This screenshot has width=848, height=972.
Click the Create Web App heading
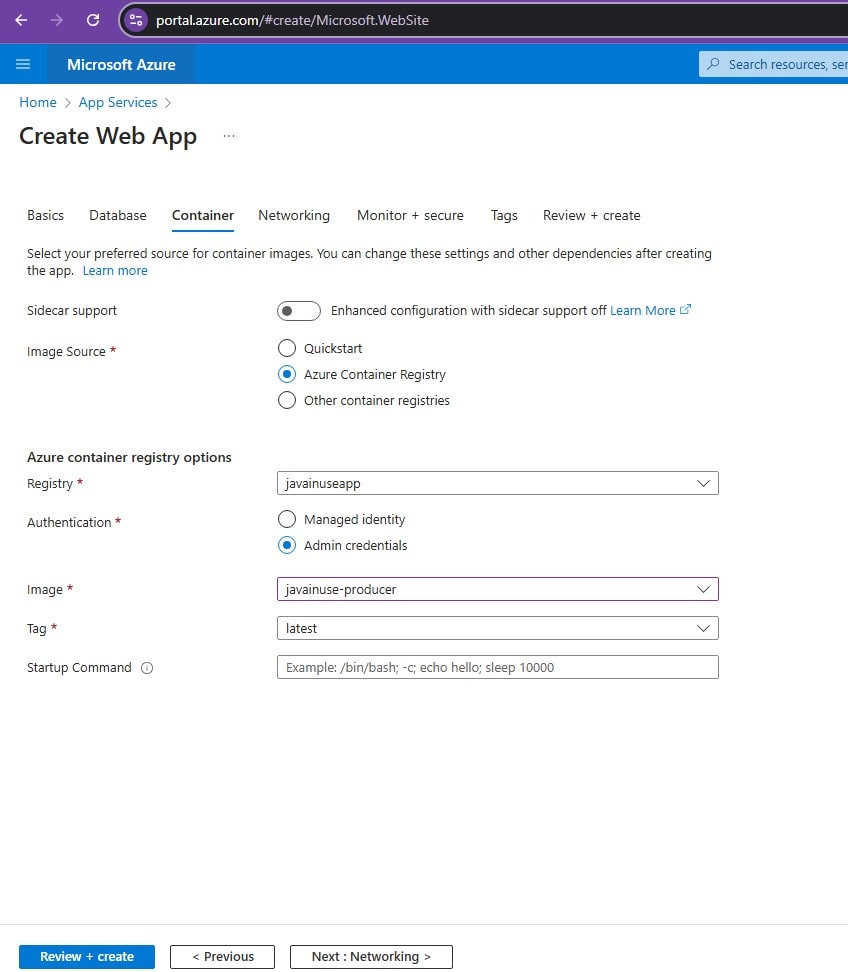coord(108,136)
